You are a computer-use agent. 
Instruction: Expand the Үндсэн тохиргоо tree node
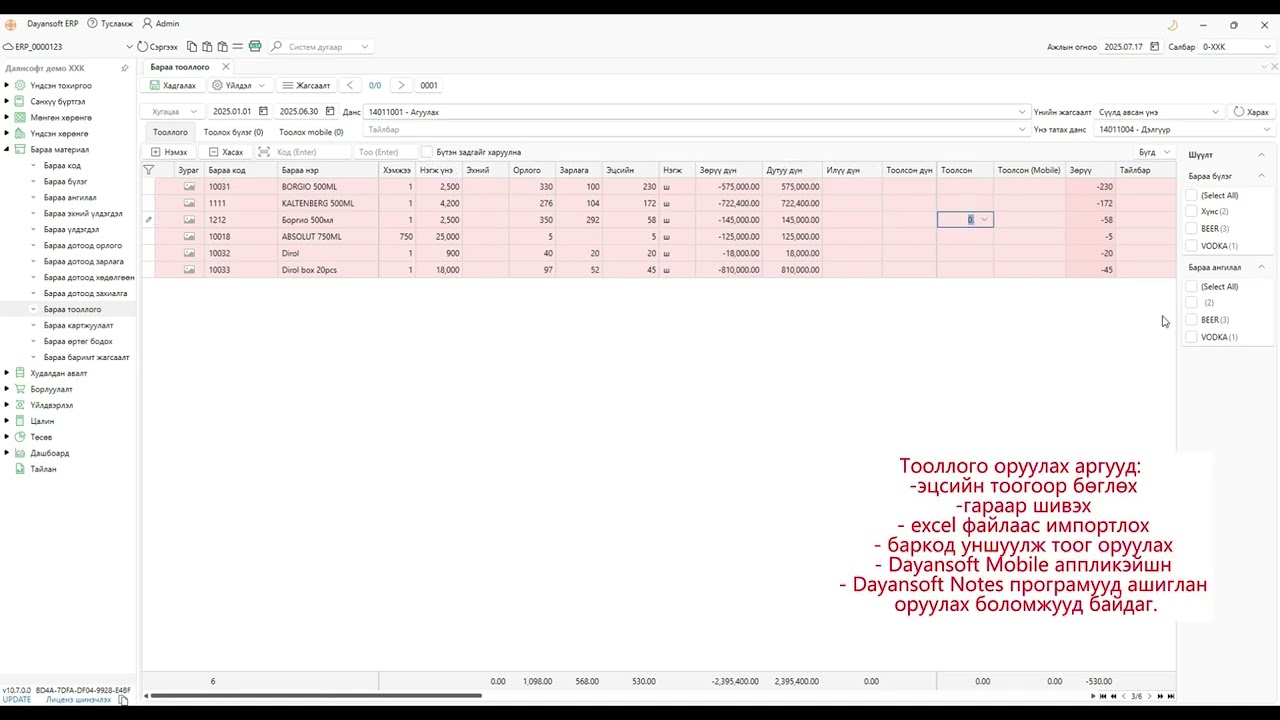coord(7,85)
